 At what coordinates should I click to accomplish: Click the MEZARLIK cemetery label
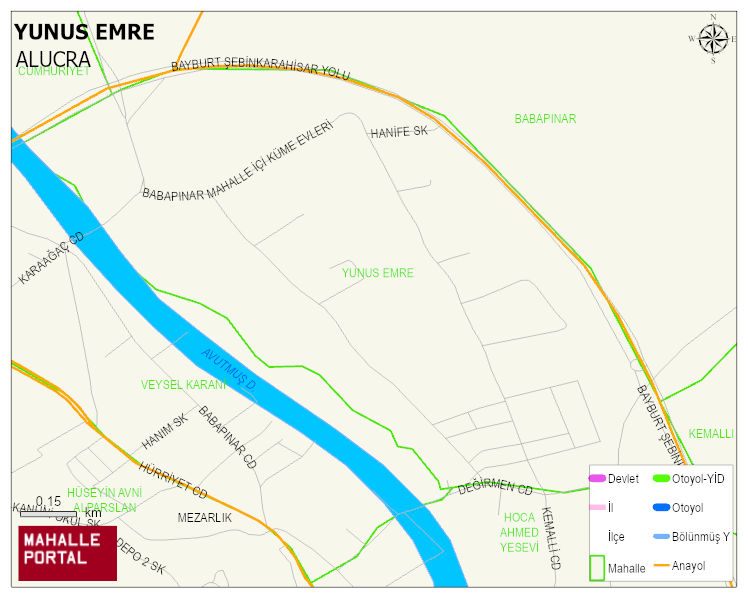[x=205, y=517]
